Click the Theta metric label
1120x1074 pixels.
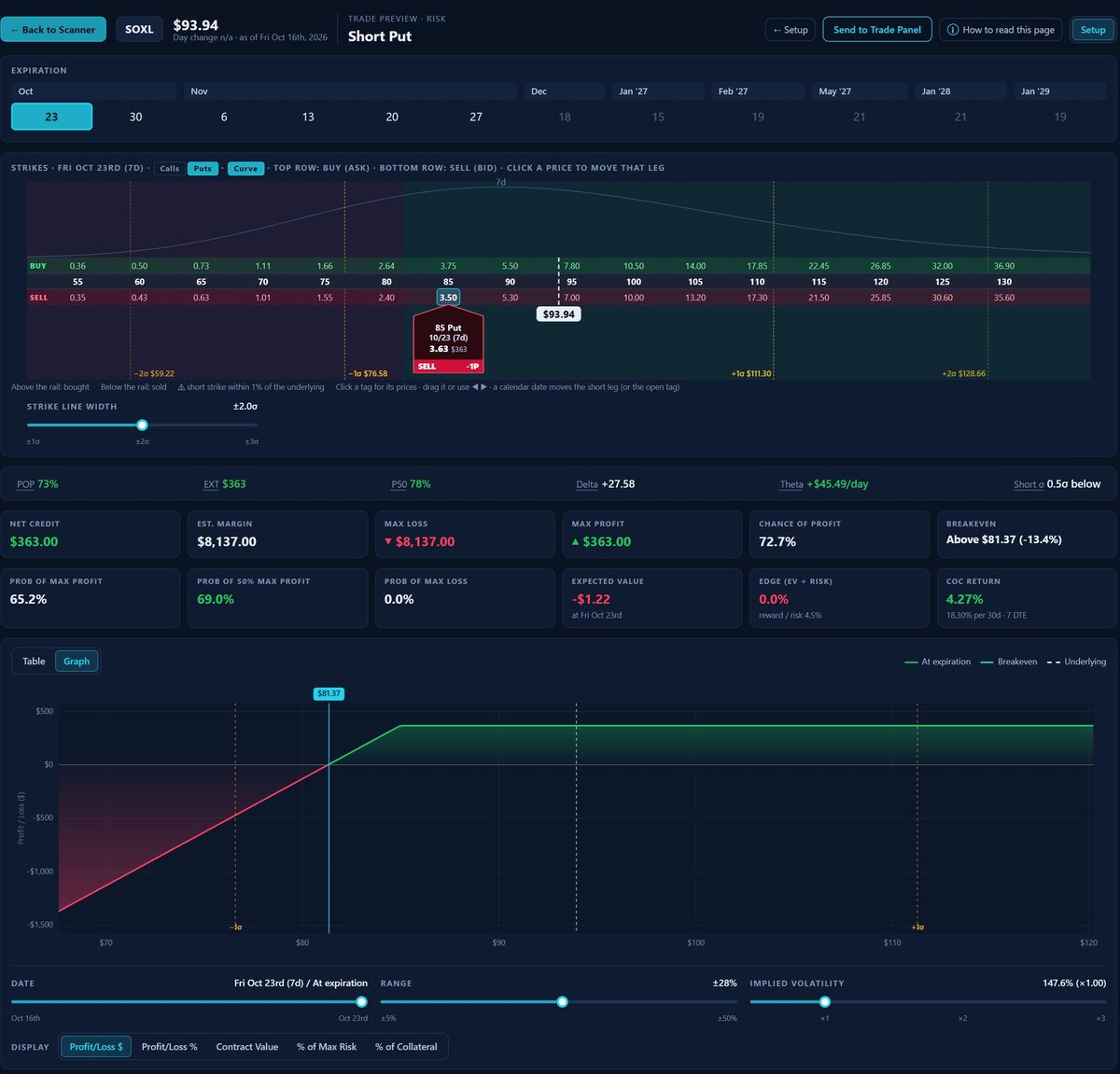[x=791, y=484]
